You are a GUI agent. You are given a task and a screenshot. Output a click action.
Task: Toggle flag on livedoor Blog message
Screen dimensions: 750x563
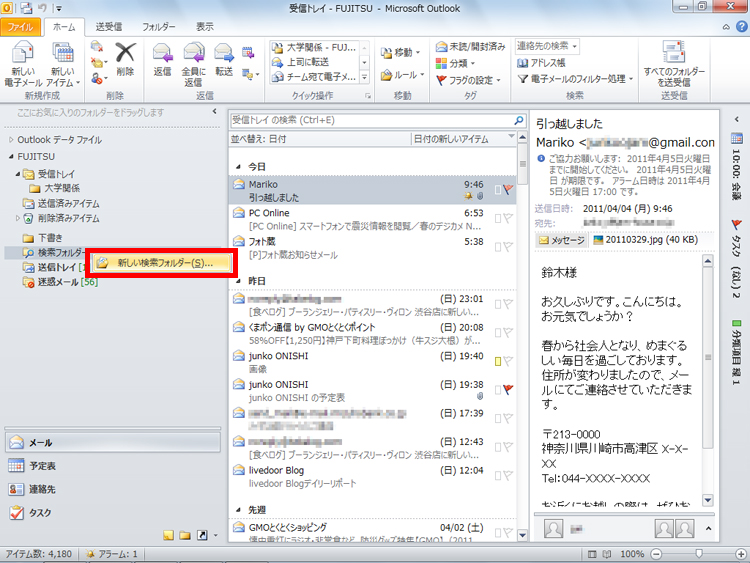(x=508, y=475)
